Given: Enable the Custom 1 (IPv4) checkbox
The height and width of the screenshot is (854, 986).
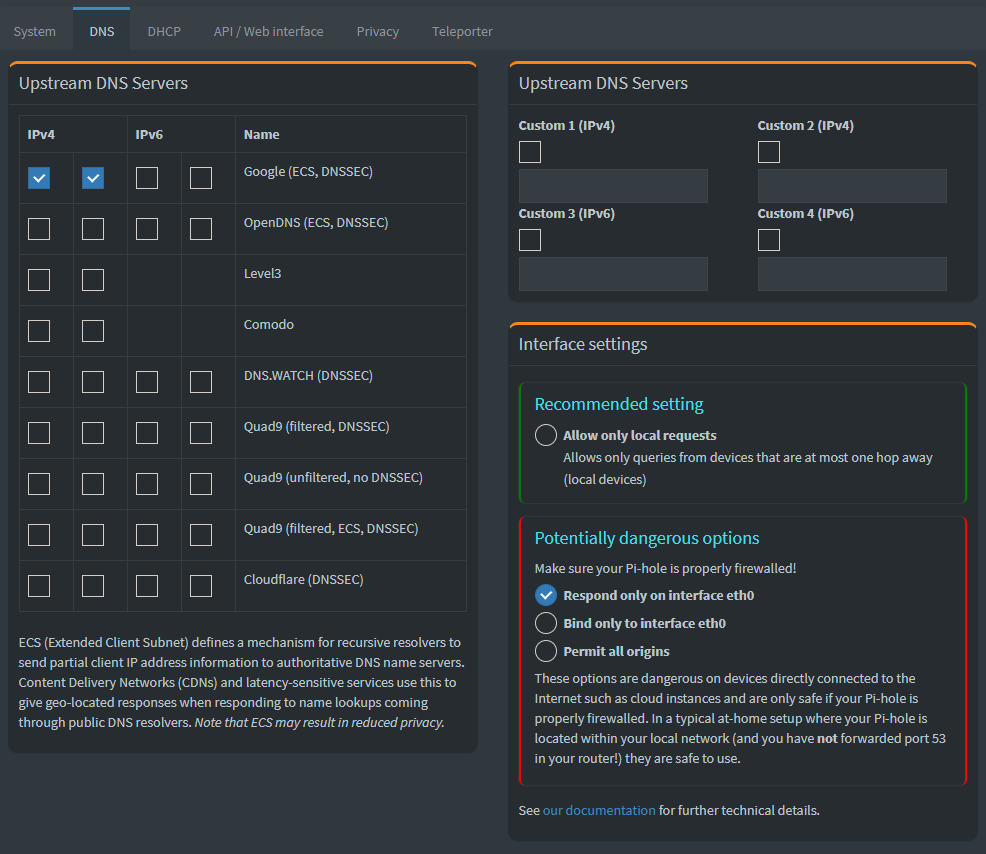Looking at the screenshot, I should coord(530,152).
